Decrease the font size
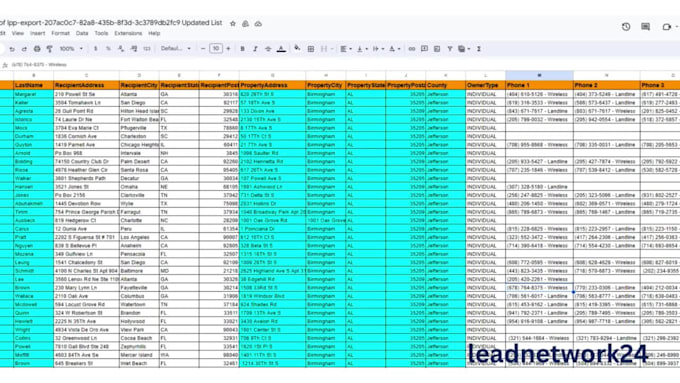680x383 pixels. [x=203, y=49]
